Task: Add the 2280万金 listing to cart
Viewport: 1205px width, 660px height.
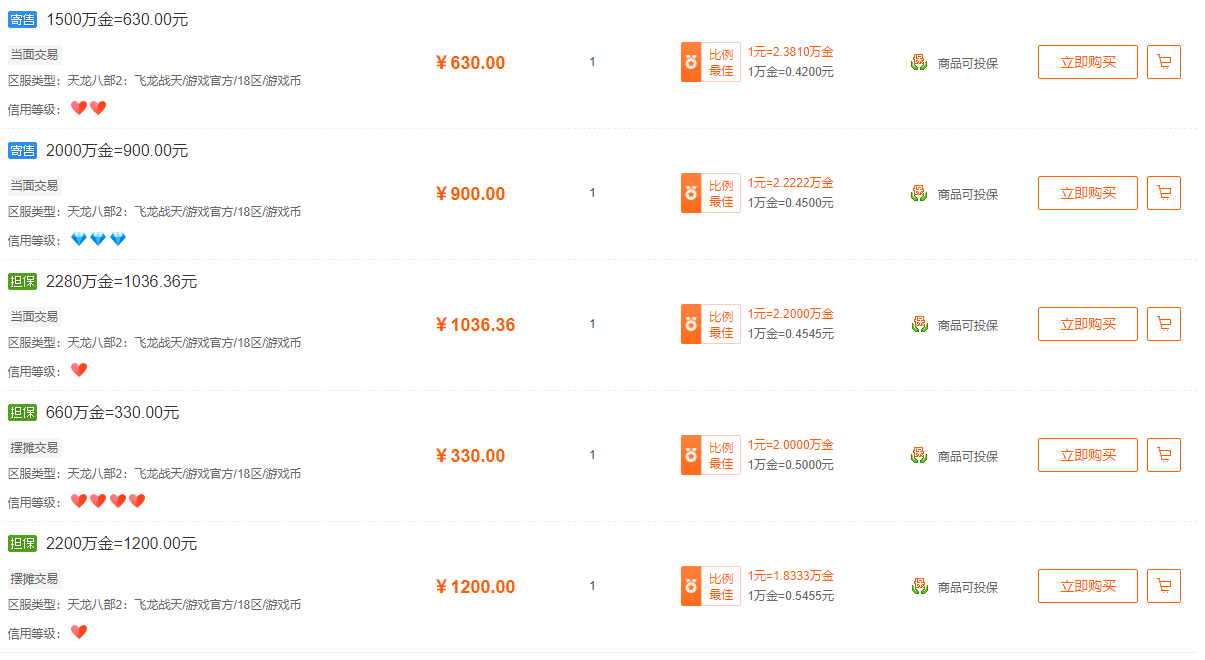Action: (1164, 324)
